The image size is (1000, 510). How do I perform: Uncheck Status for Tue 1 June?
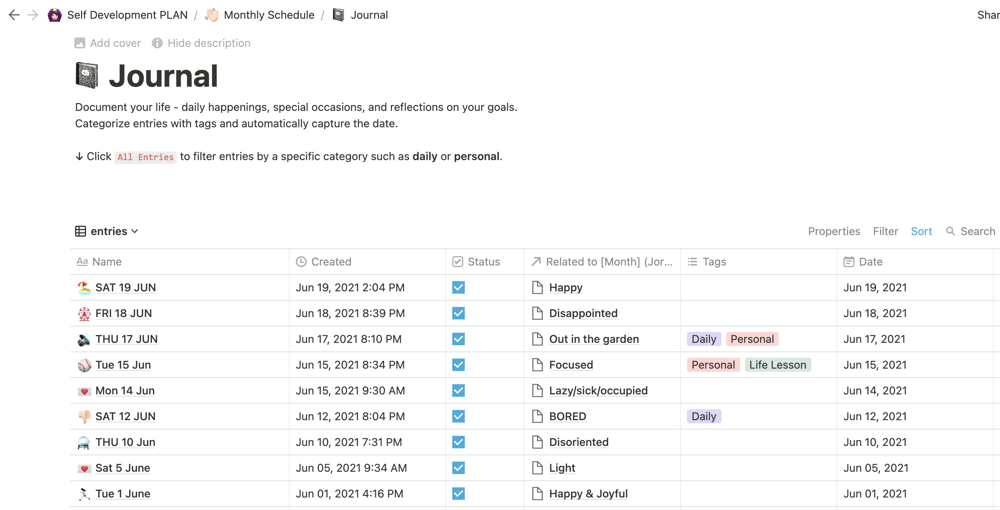coord(459,493)
